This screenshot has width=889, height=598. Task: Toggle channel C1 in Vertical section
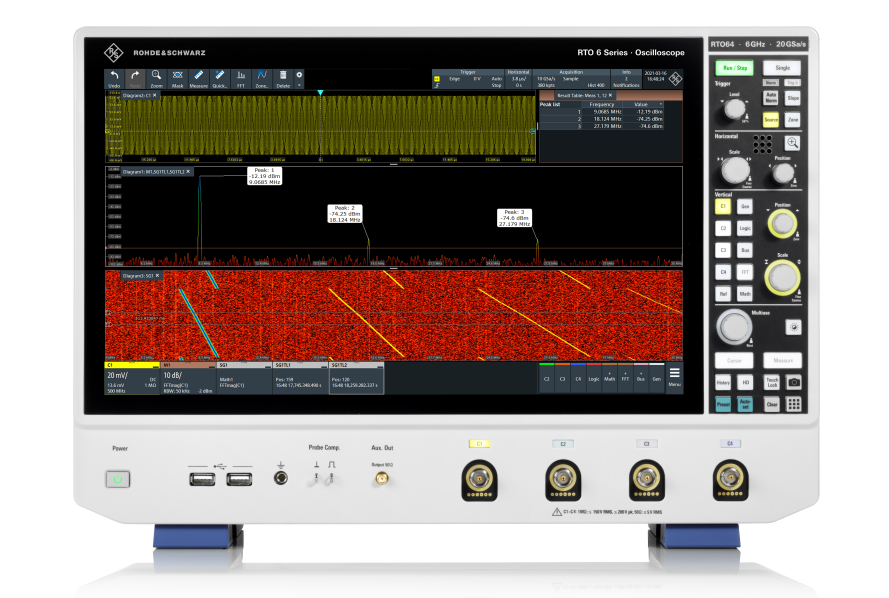(723, 205)
